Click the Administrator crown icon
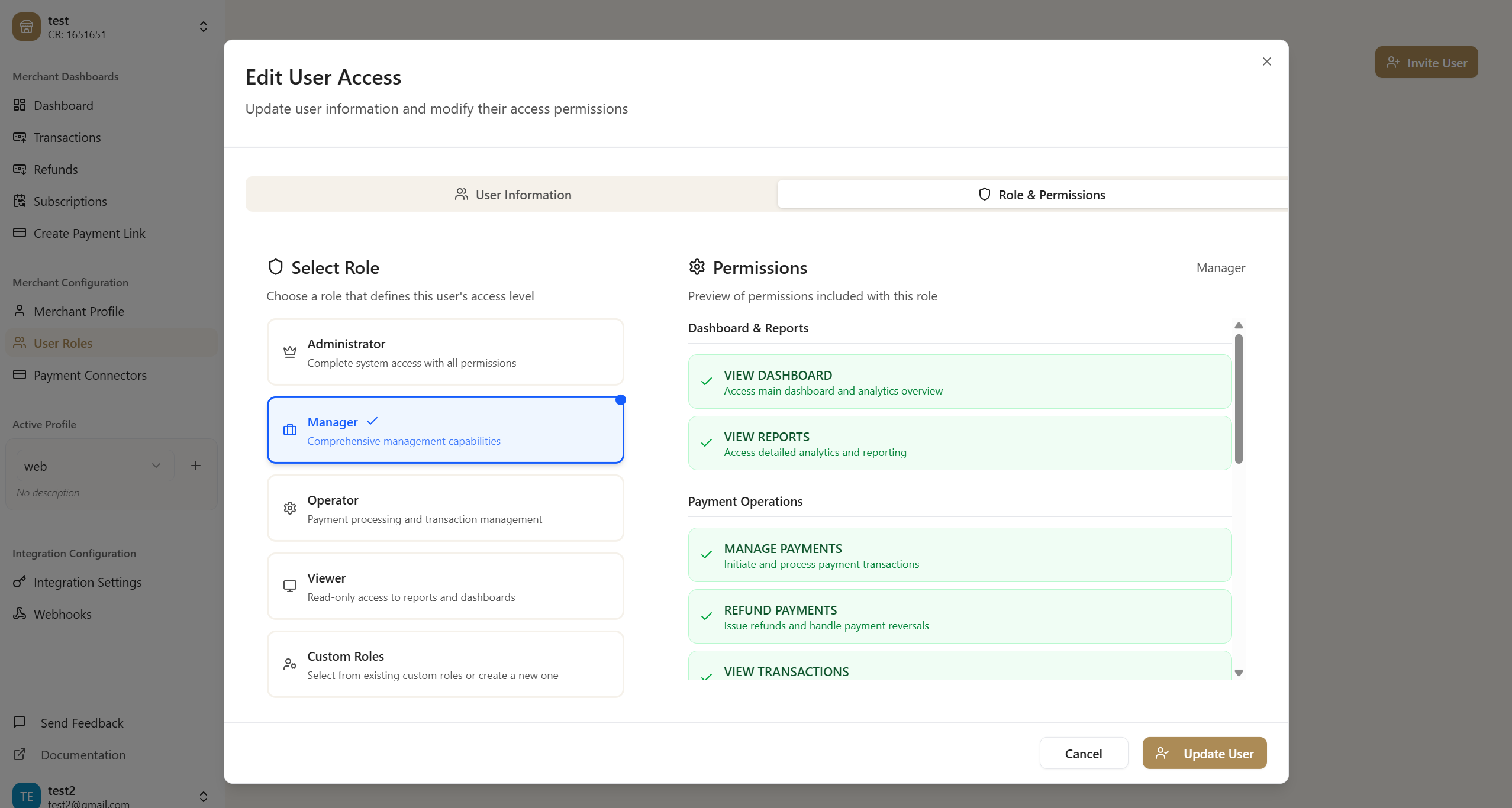Viewport: 1512px width, 808px height. click(289, 353)
